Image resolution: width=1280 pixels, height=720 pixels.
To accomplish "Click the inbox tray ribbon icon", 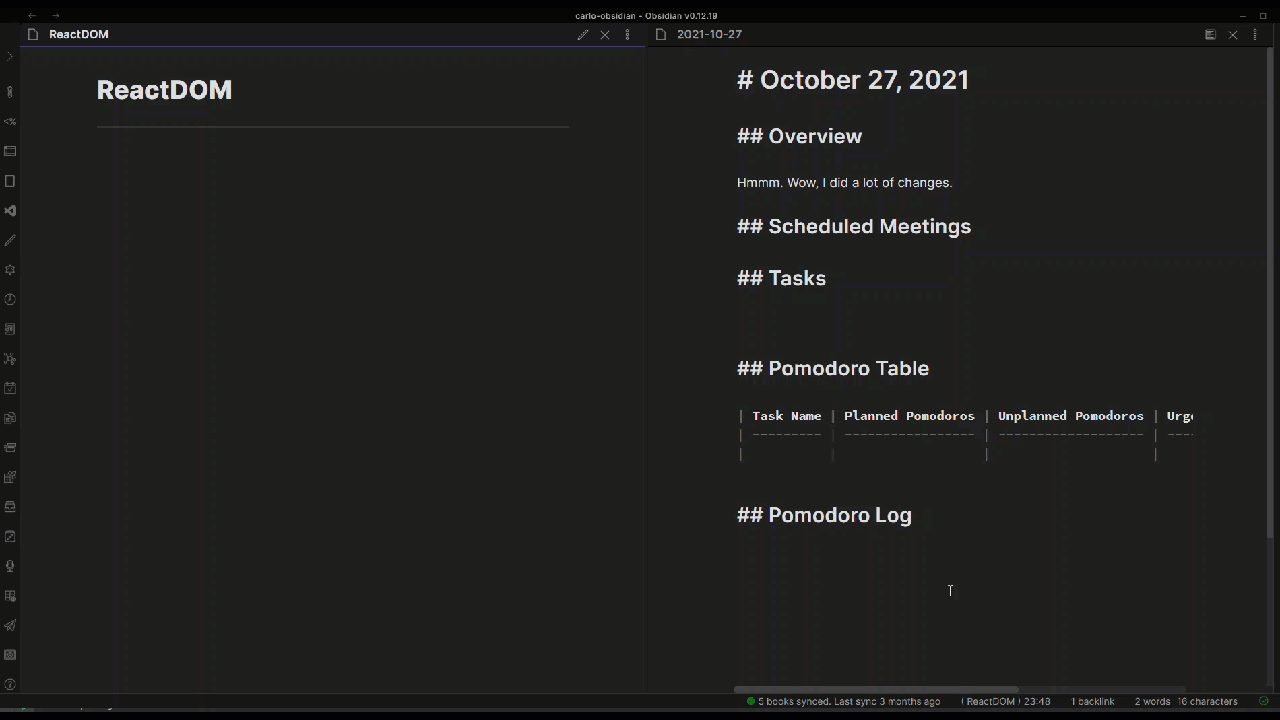I will click(x=10, y=507).
